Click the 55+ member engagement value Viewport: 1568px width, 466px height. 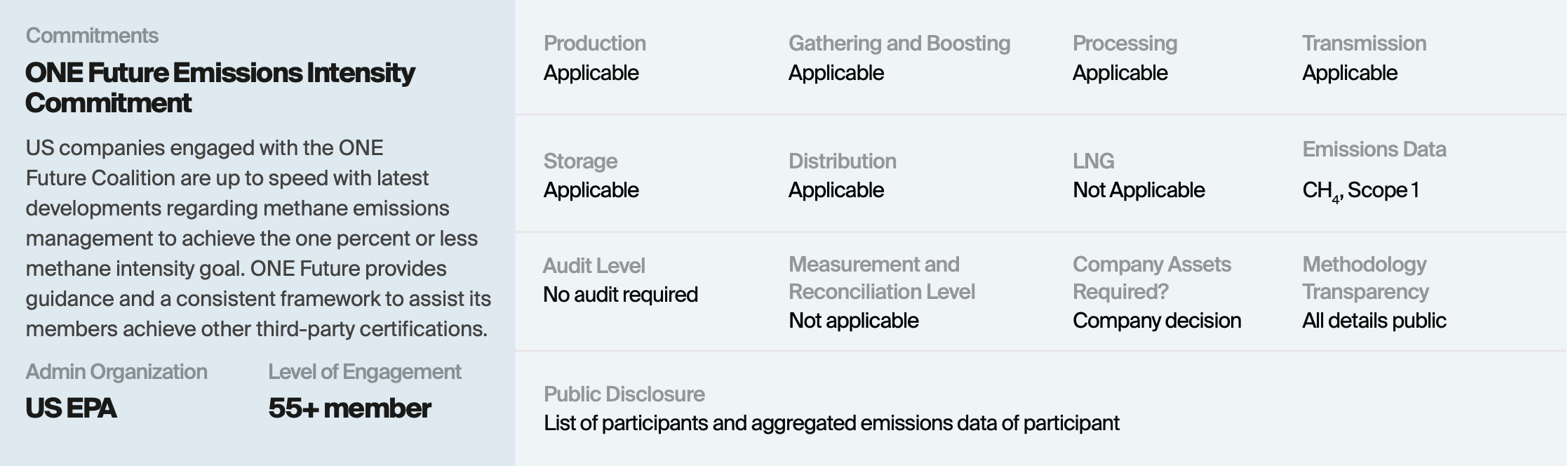click(x=349, y=408)
